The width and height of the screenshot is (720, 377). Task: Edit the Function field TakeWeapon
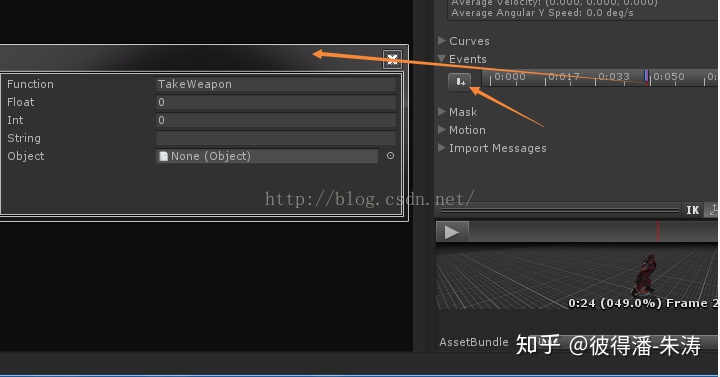point(276,84)
